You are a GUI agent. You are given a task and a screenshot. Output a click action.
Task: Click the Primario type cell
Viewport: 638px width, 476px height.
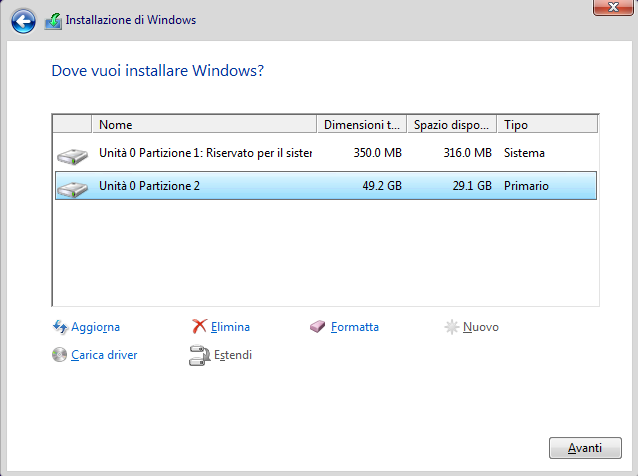tap(526, 186)
